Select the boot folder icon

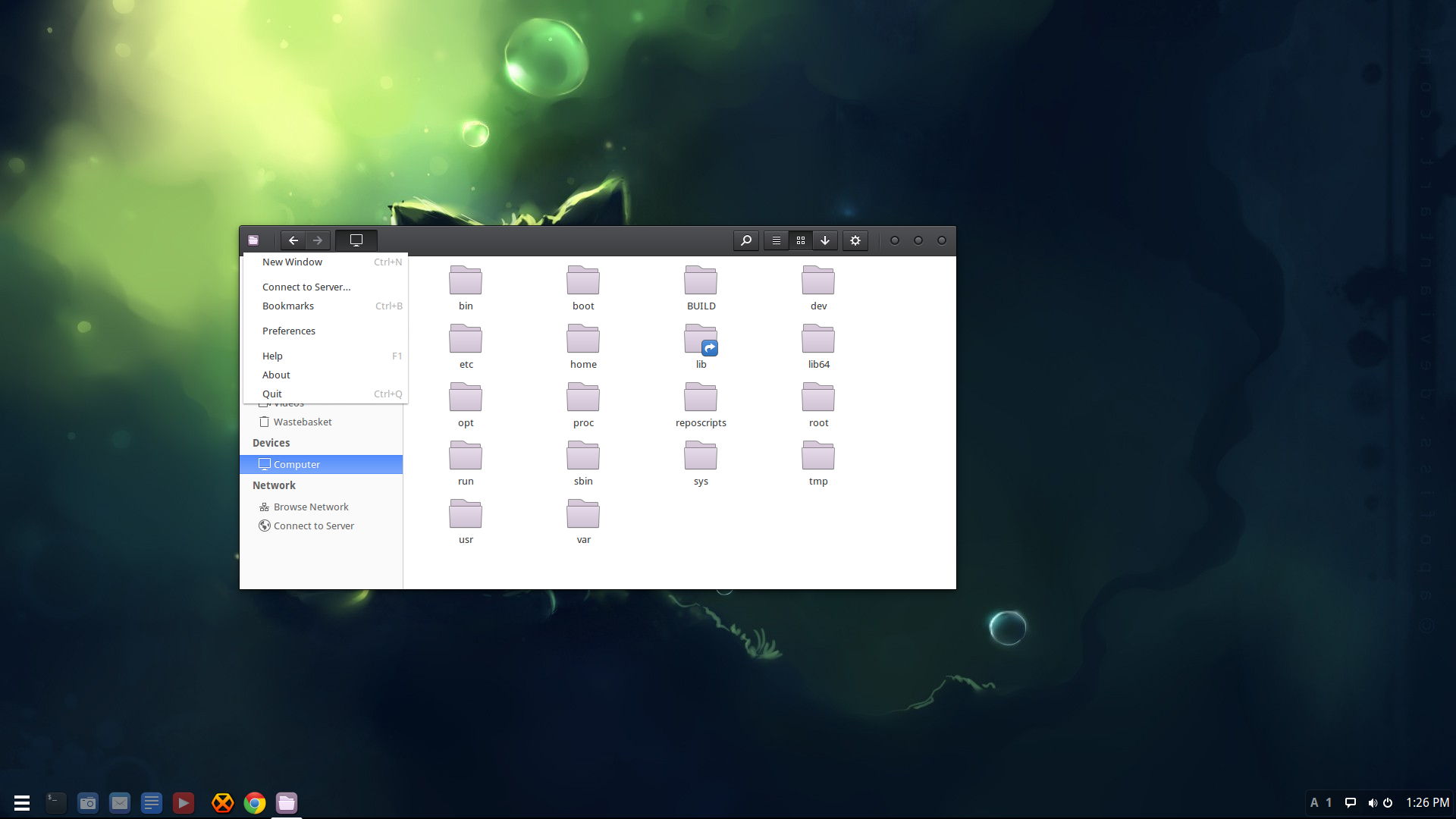coord(583,280)
